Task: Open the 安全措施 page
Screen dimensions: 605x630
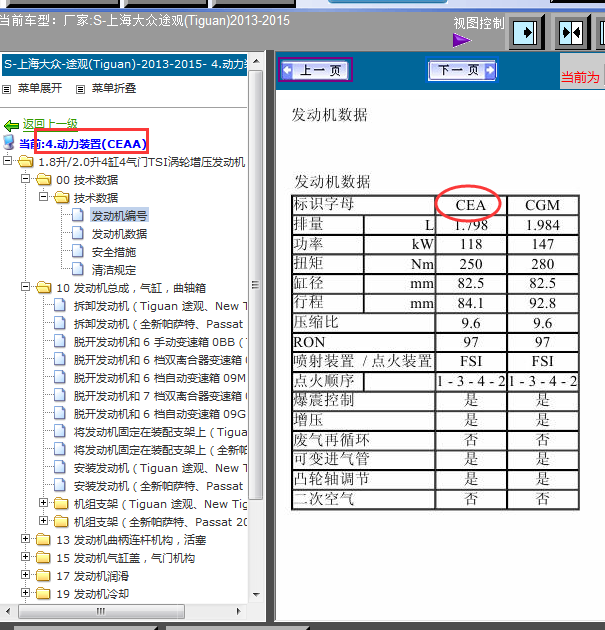Action: coord(114,252)
